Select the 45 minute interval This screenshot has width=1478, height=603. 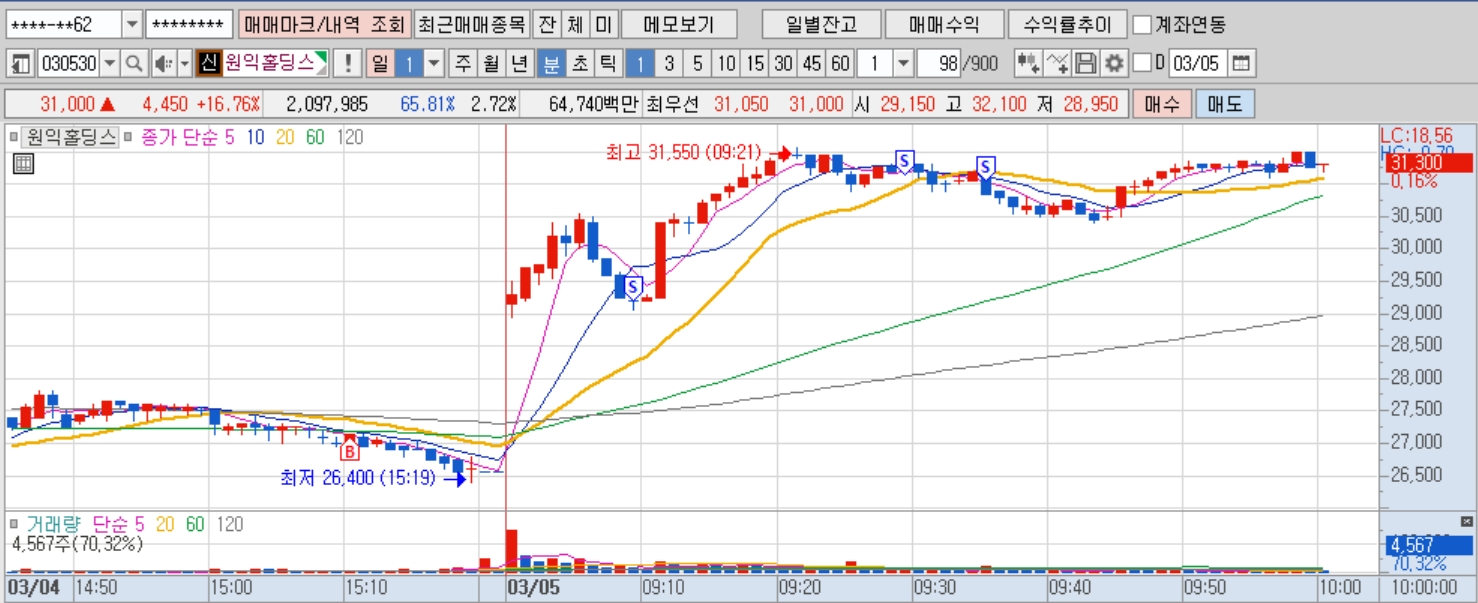812,64
